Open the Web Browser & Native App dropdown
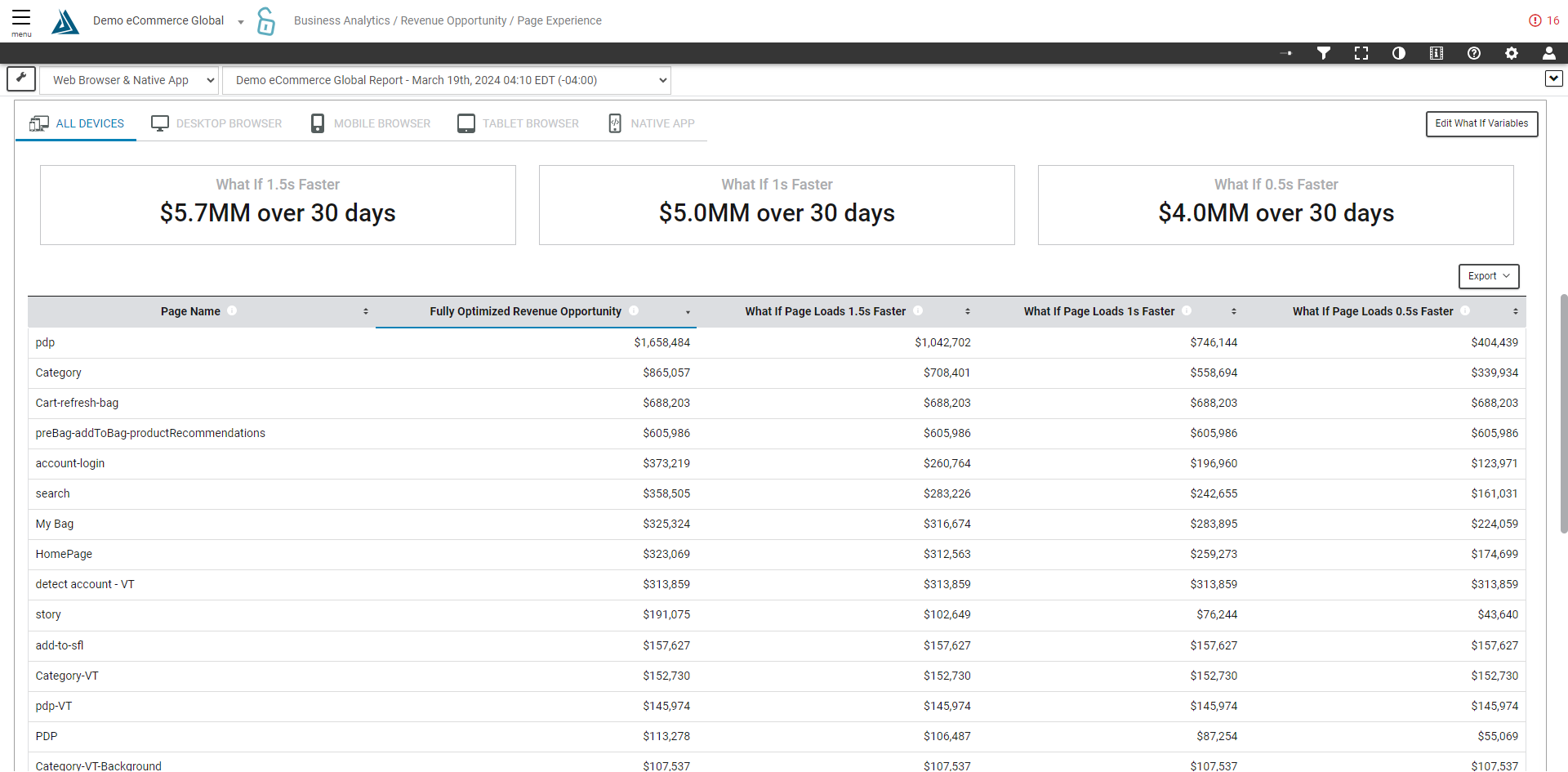This screenshot has height=772, width=1568. click(x=129, y=80)
